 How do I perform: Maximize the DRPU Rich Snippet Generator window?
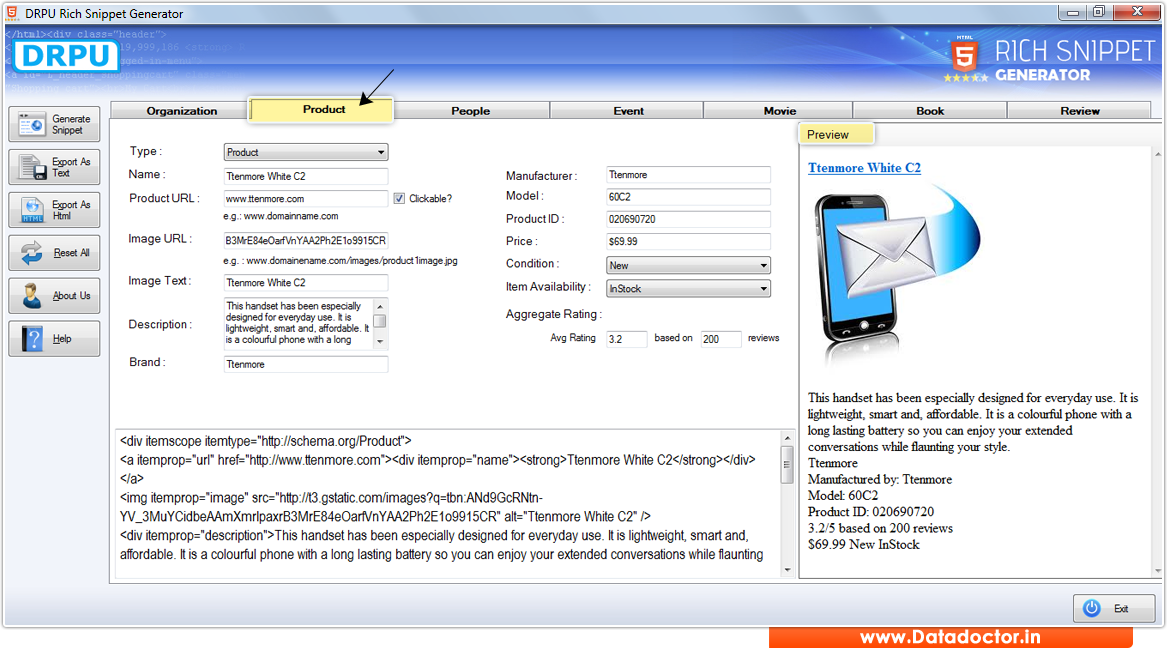(x=1099, y=12)
